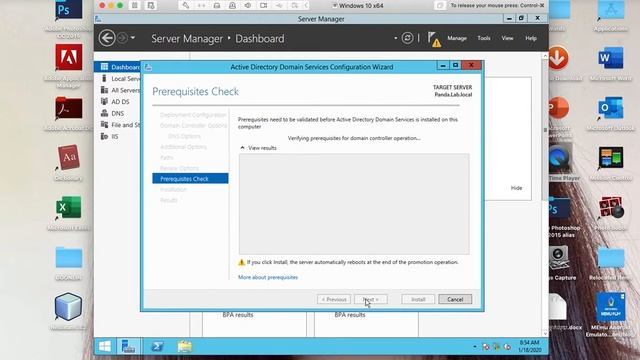
Task: Click the Previous button in the wizard
Action: point(333,299)
